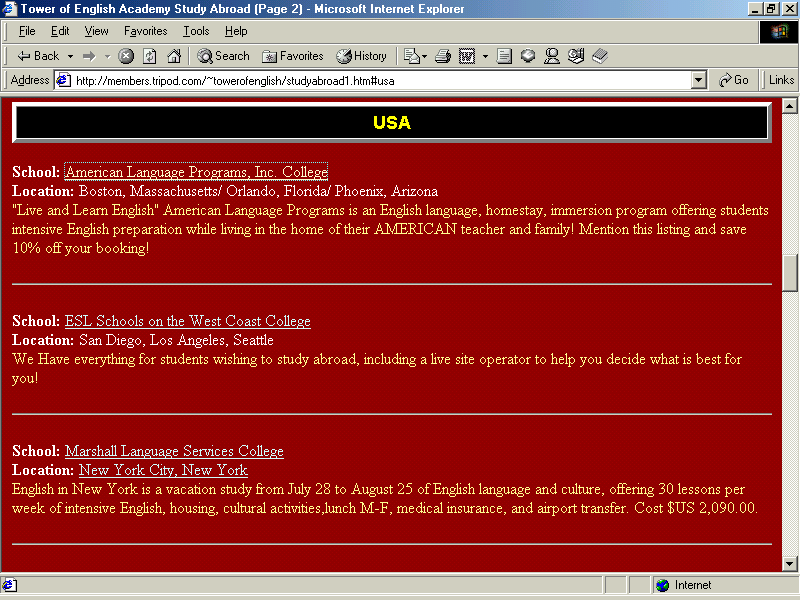
Task: Go to the Home page
Action: click(174, 56)
